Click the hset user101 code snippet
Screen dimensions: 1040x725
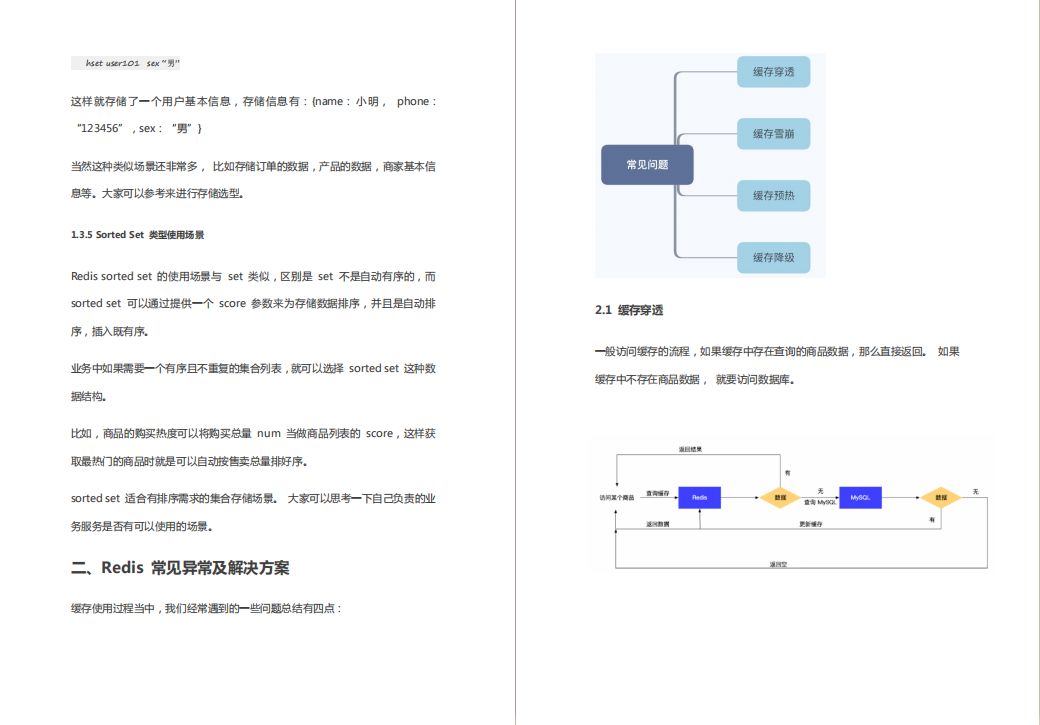[x=126, y=63]
